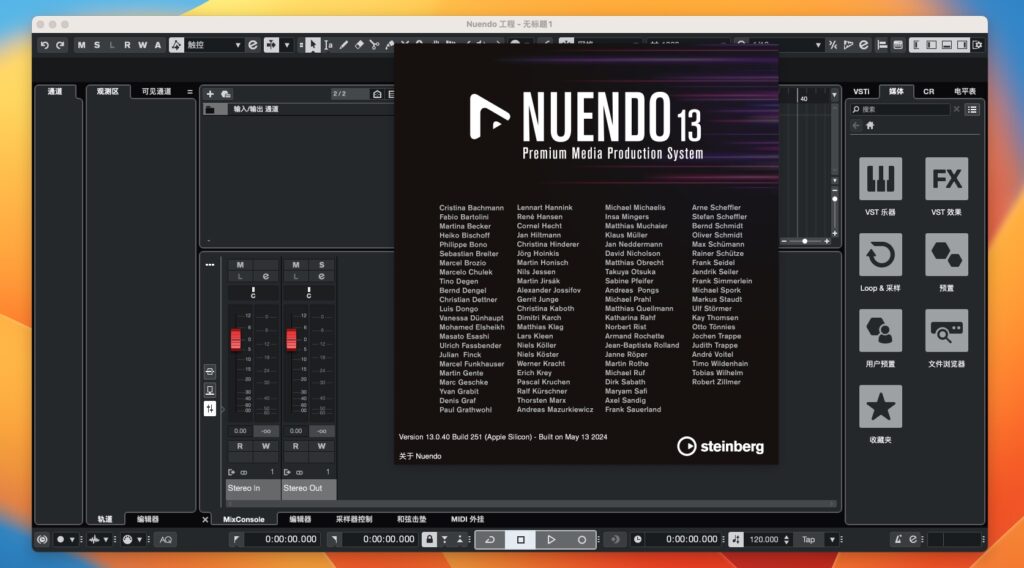Undo the last action in toolbar
Screen dimensions: 1024x568
tap(44, 45)
